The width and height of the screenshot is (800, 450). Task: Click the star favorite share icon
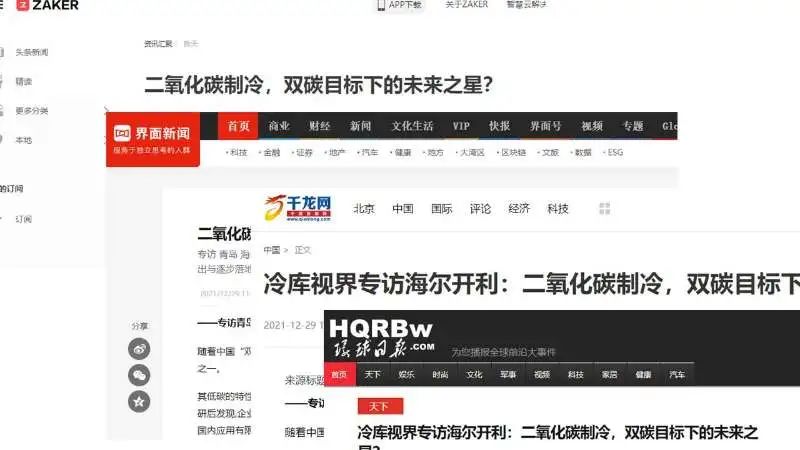[x=139, y=402]
